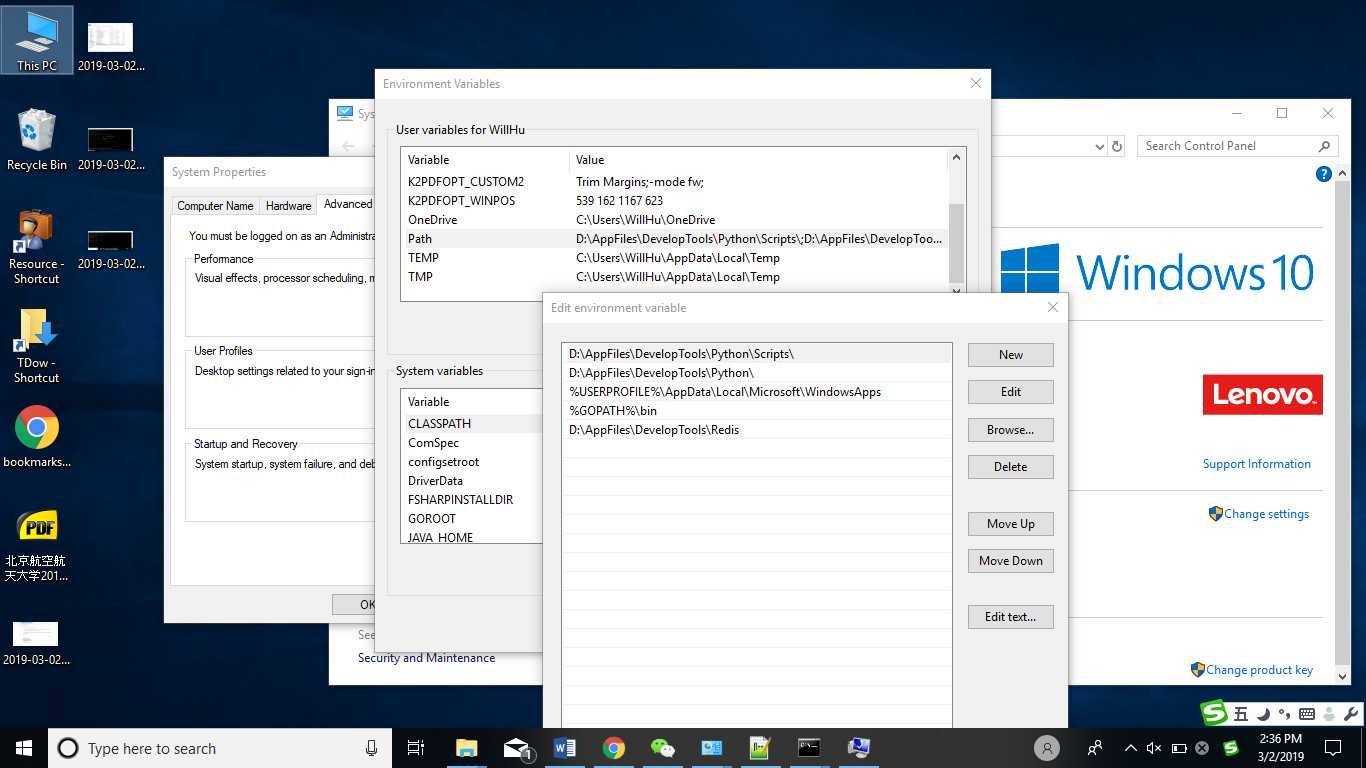Select the K2PDFOPT_WINPOS variable row

pyautogui.click(x=675, y=201)
